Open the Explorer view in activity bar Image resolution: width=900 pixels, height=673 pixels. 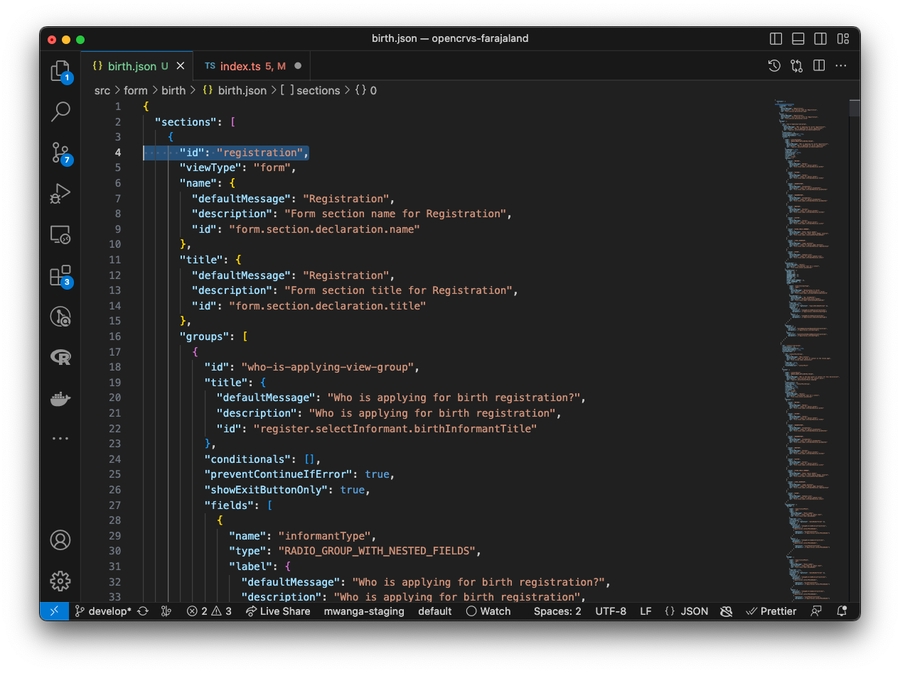pos(60,71)
